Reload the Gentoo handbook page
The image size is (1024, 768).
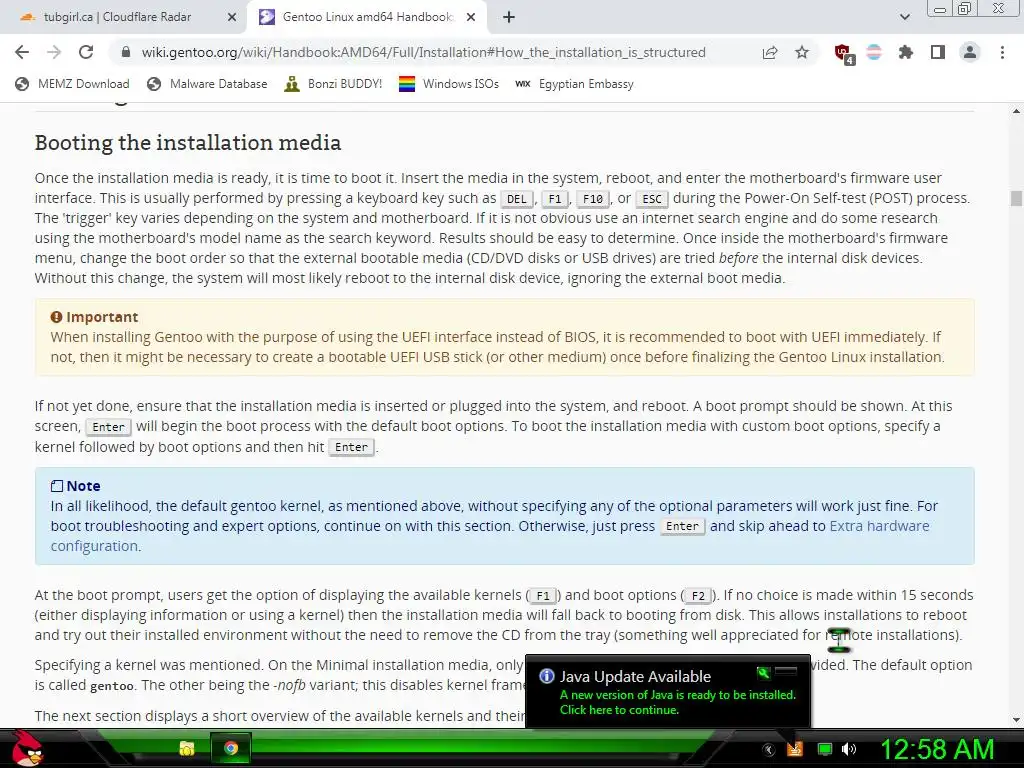point(86,52)
